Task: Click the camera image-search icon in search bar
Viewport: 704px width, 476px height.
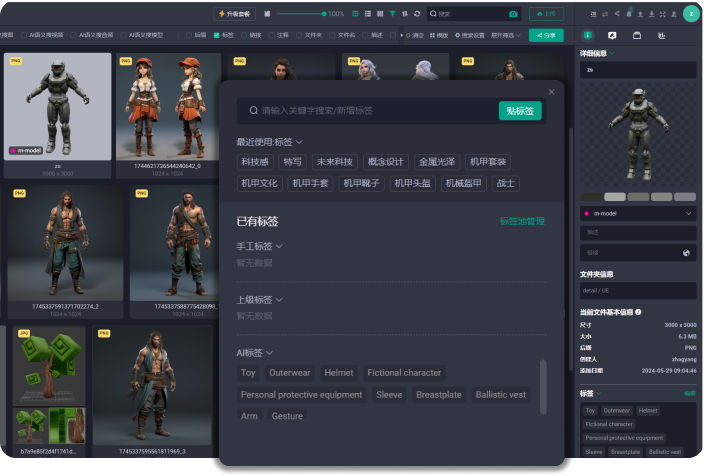Action: point(513,14)
